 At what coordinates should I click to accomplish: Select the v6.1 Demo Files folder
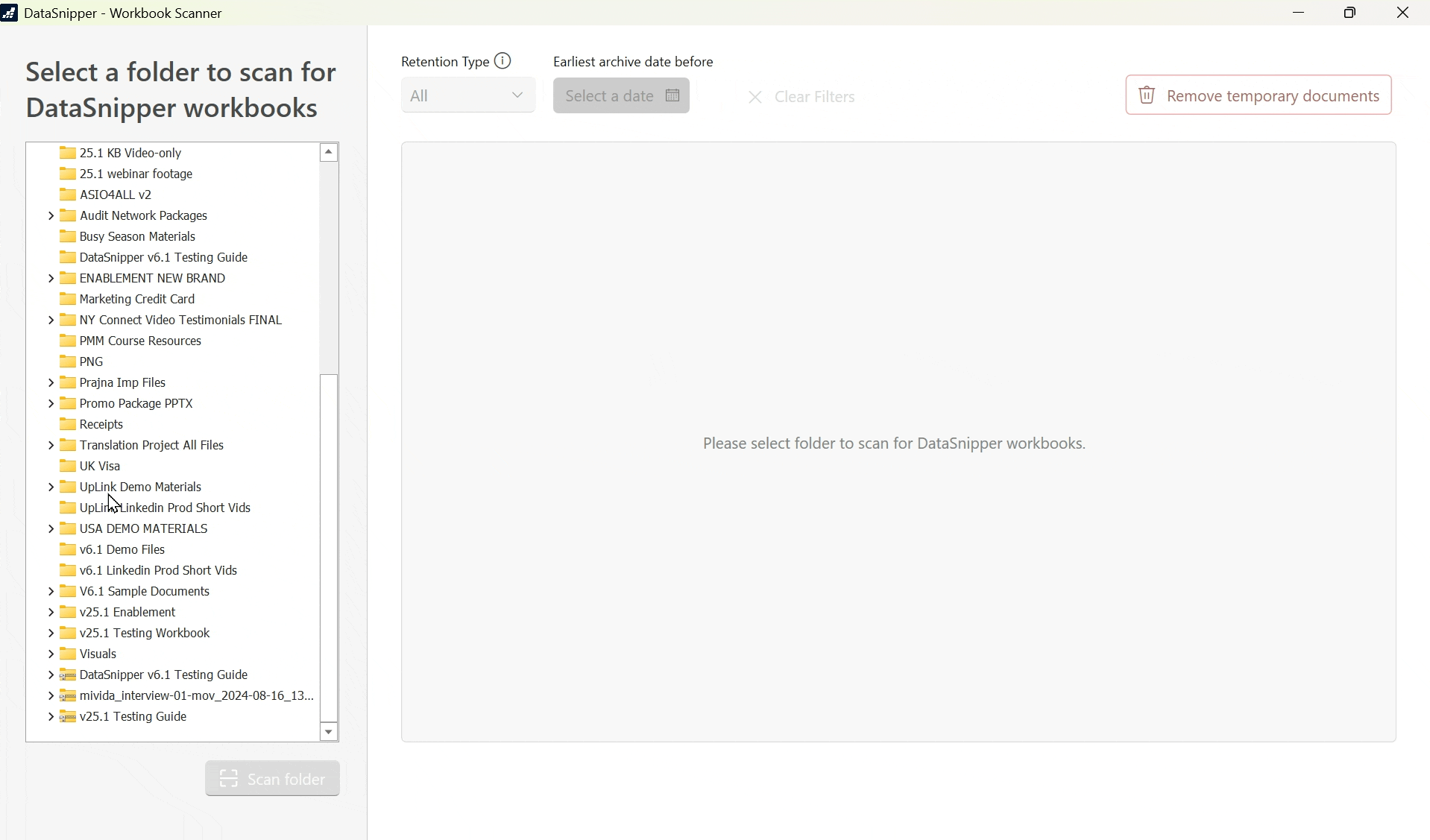(x=122, y=549)
